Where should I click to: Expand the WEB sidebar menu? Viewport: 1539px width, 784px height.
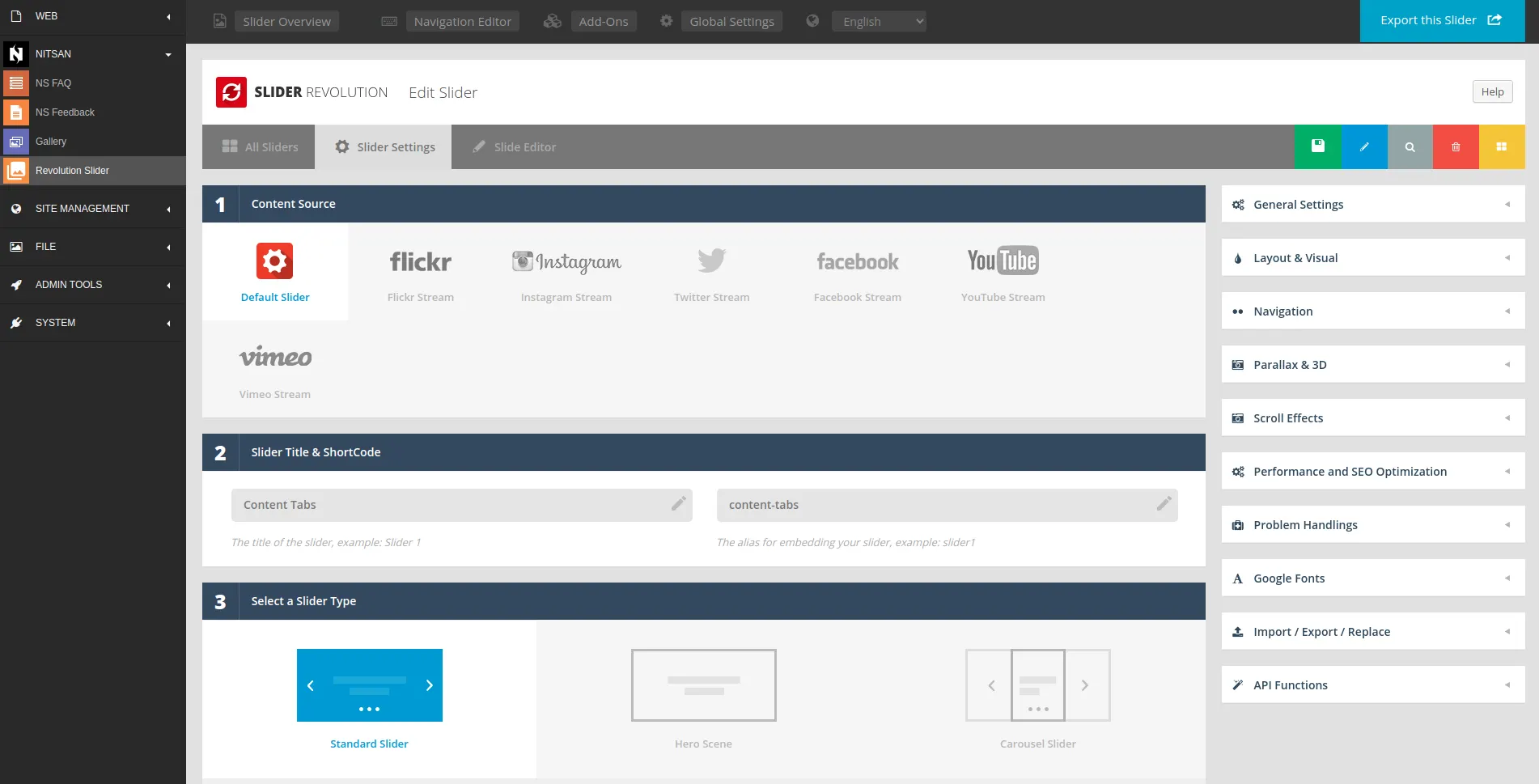click(93, 16)
